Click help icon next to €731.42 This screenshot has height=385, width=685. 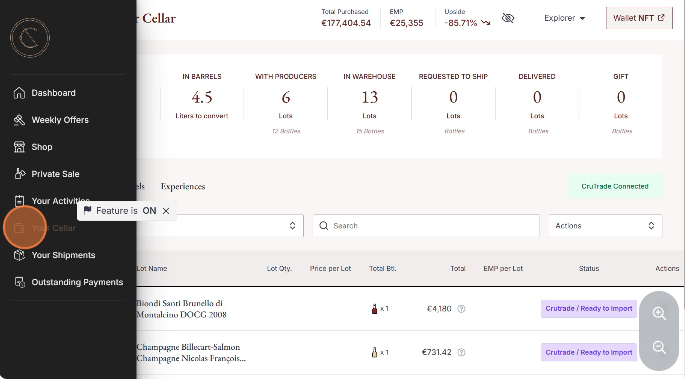click(461, 353)
